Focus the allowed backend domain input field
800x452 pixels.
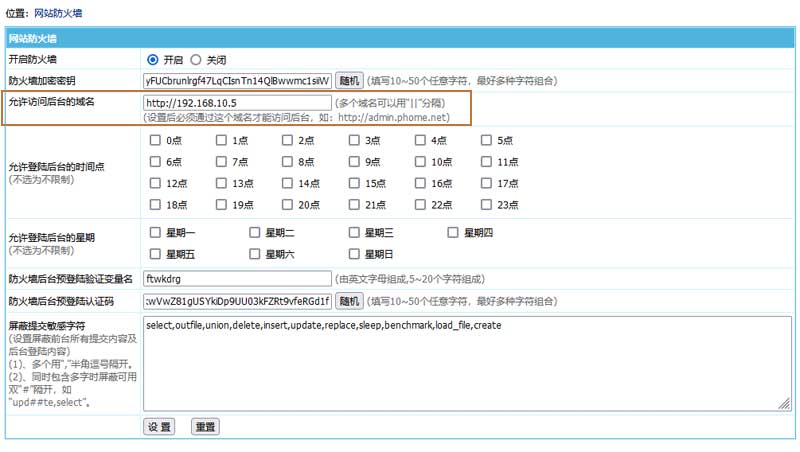(x=237, y=102)
